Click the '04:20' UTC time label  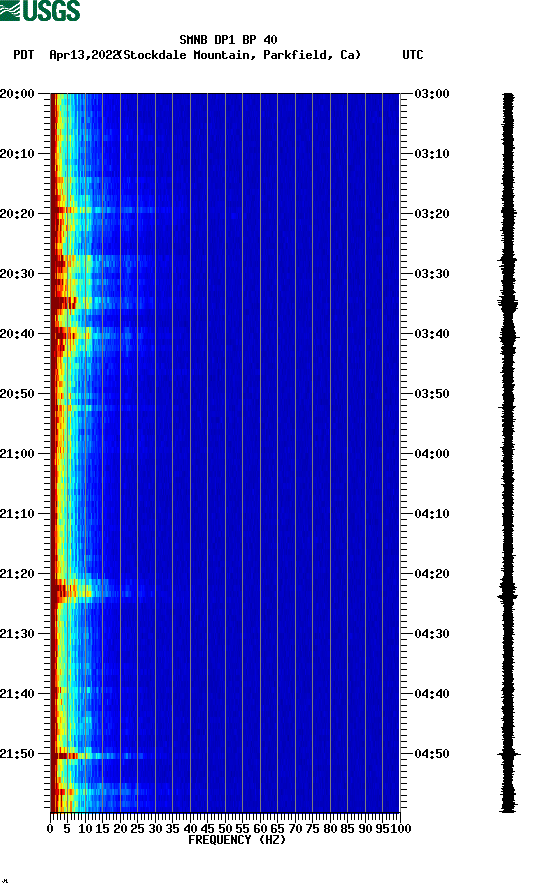coord(432,573)
